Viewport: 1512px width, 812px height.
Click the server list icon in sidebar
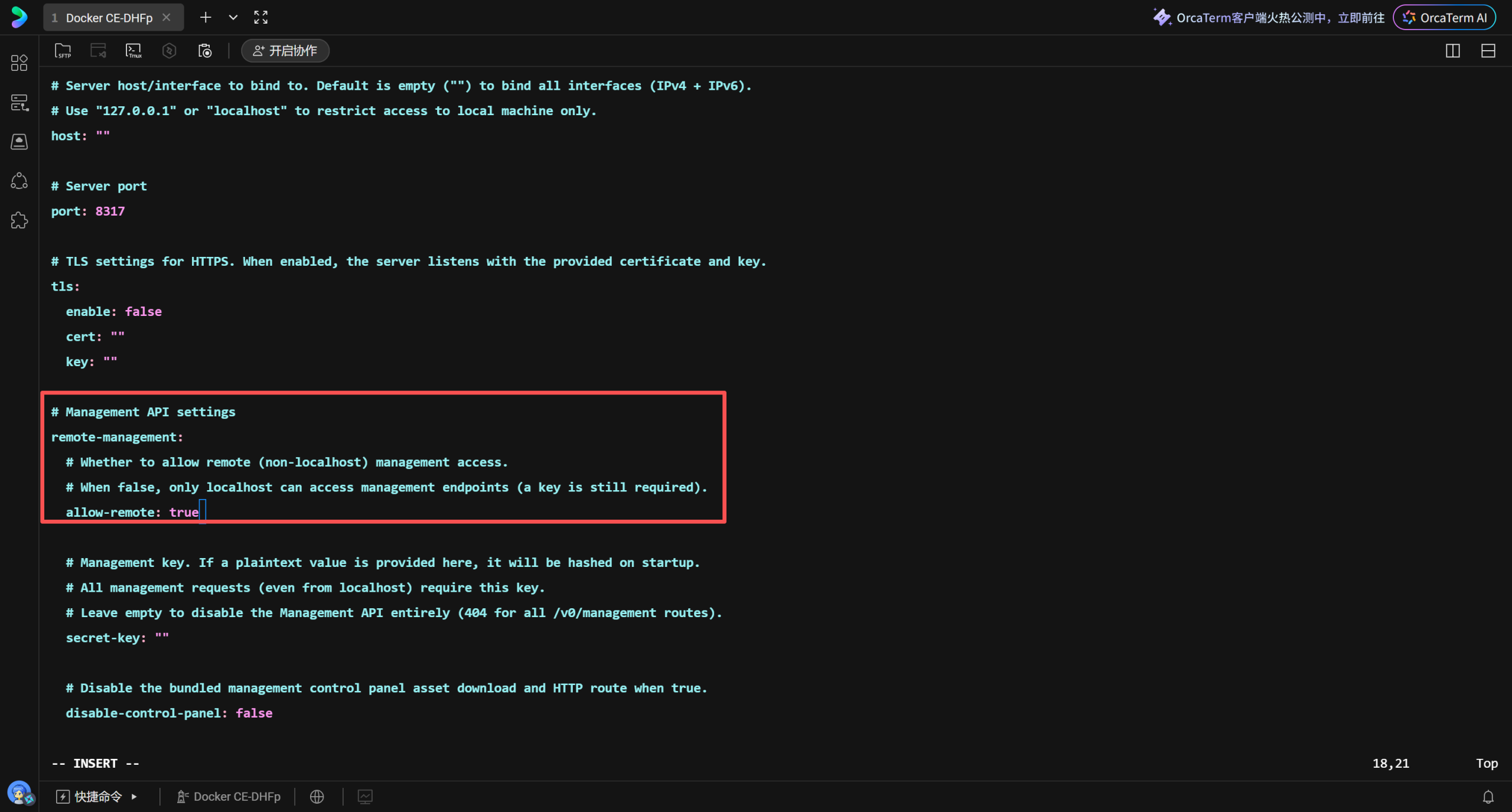(19, 102)
